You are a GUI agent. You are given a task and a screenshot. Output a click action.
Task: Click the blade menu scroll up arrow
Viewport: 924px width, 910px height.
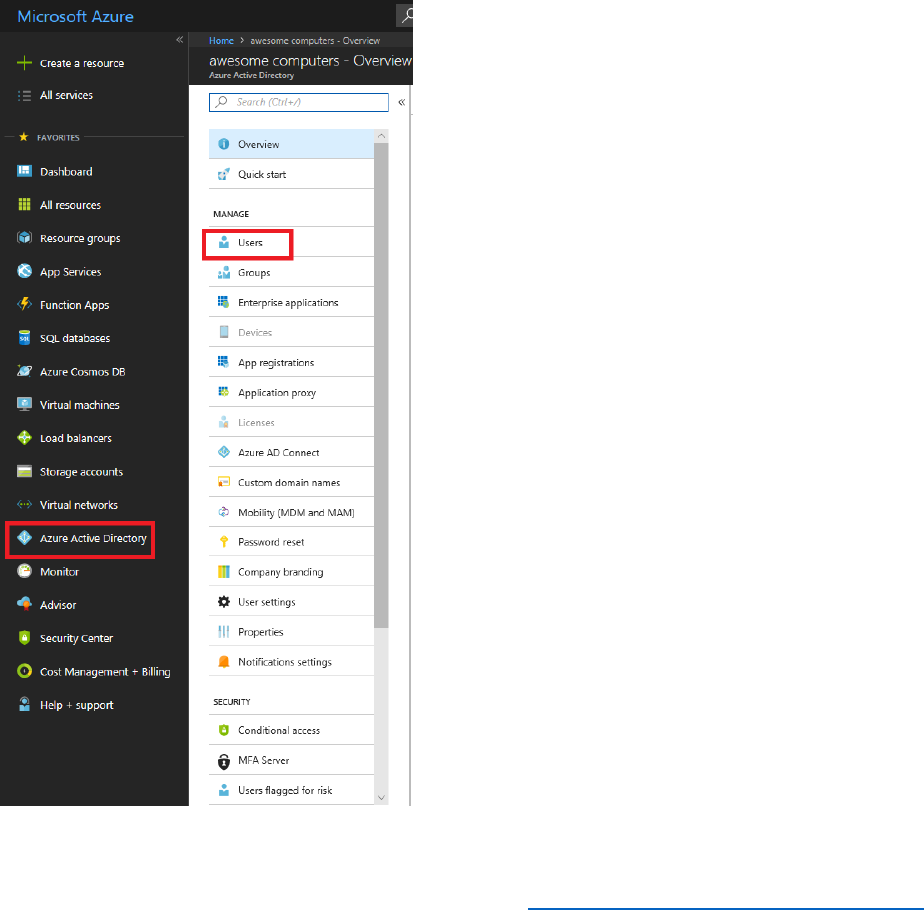(x=381, y=136)
